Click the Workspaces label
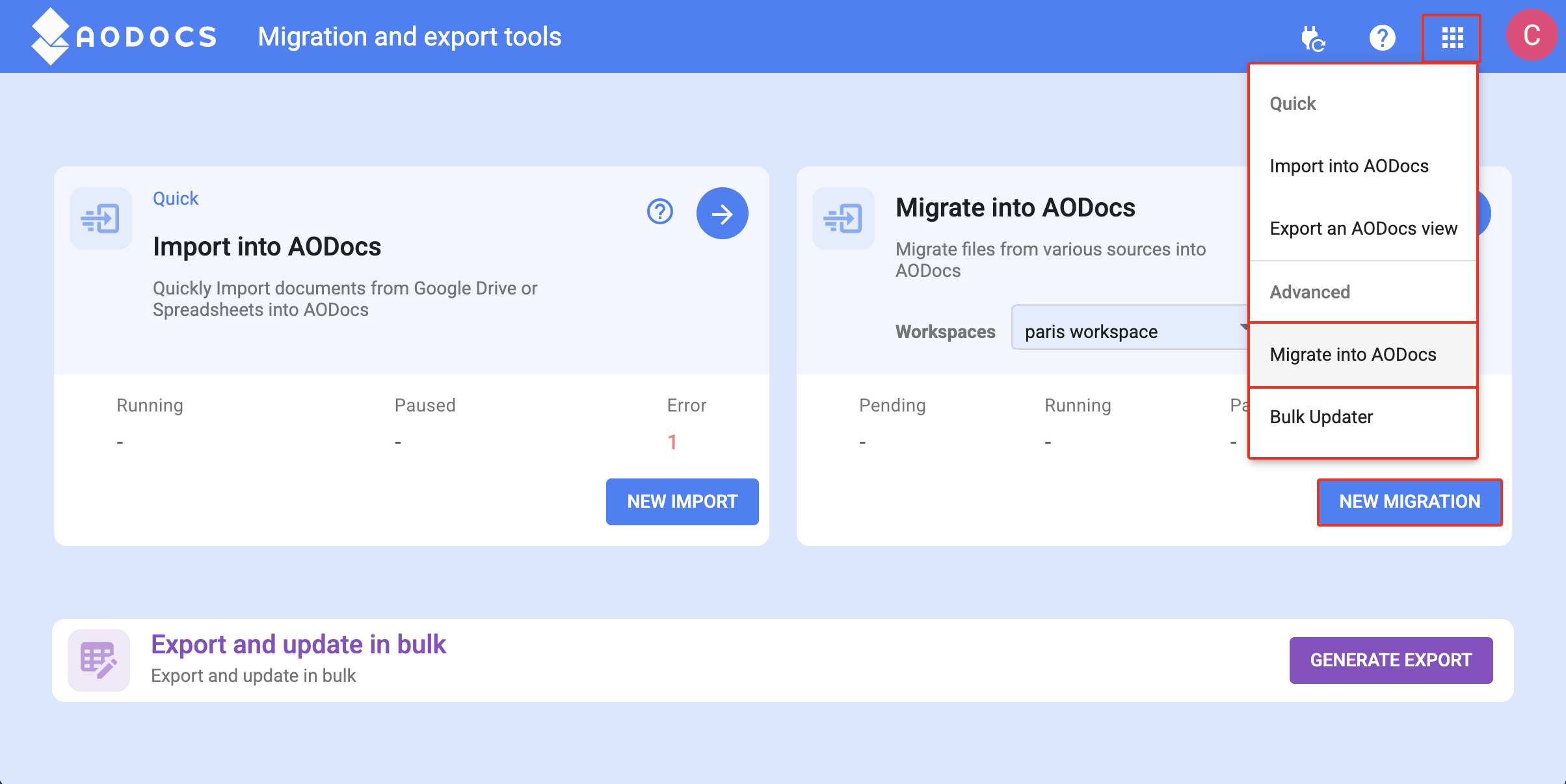This screenshot has height=784, width=1566. point(945,332)
